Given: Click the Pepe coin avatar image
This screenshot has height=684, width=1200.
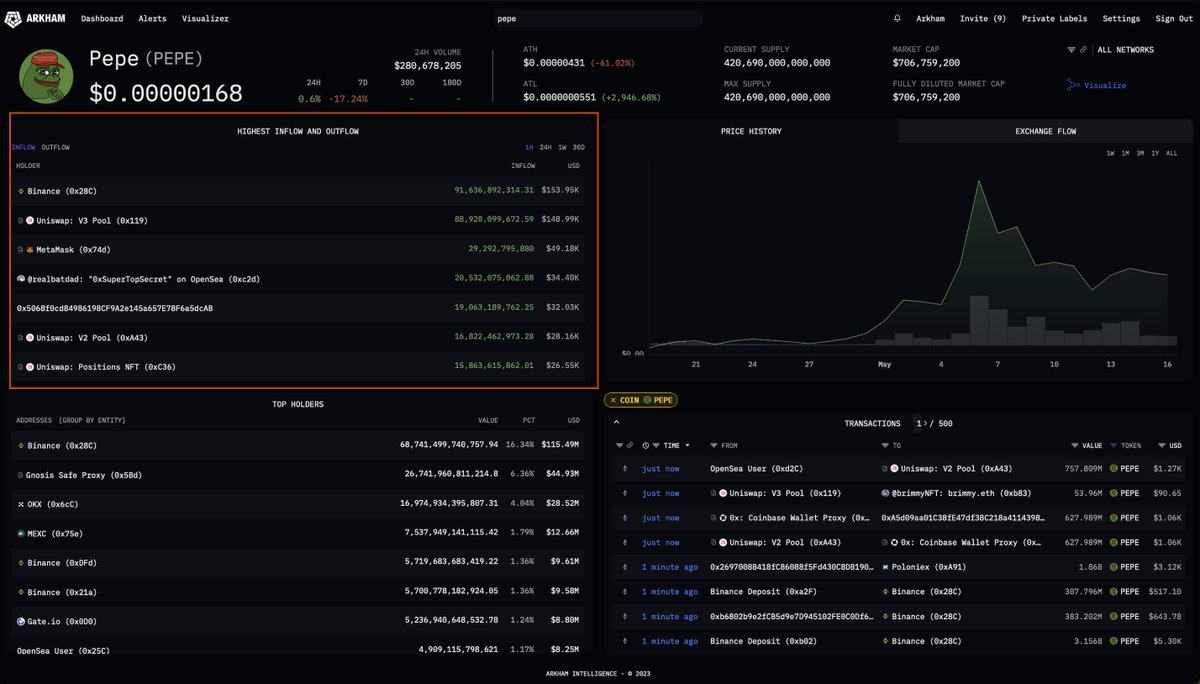Looking at the screenshot, I should click(x=47, y=77).
